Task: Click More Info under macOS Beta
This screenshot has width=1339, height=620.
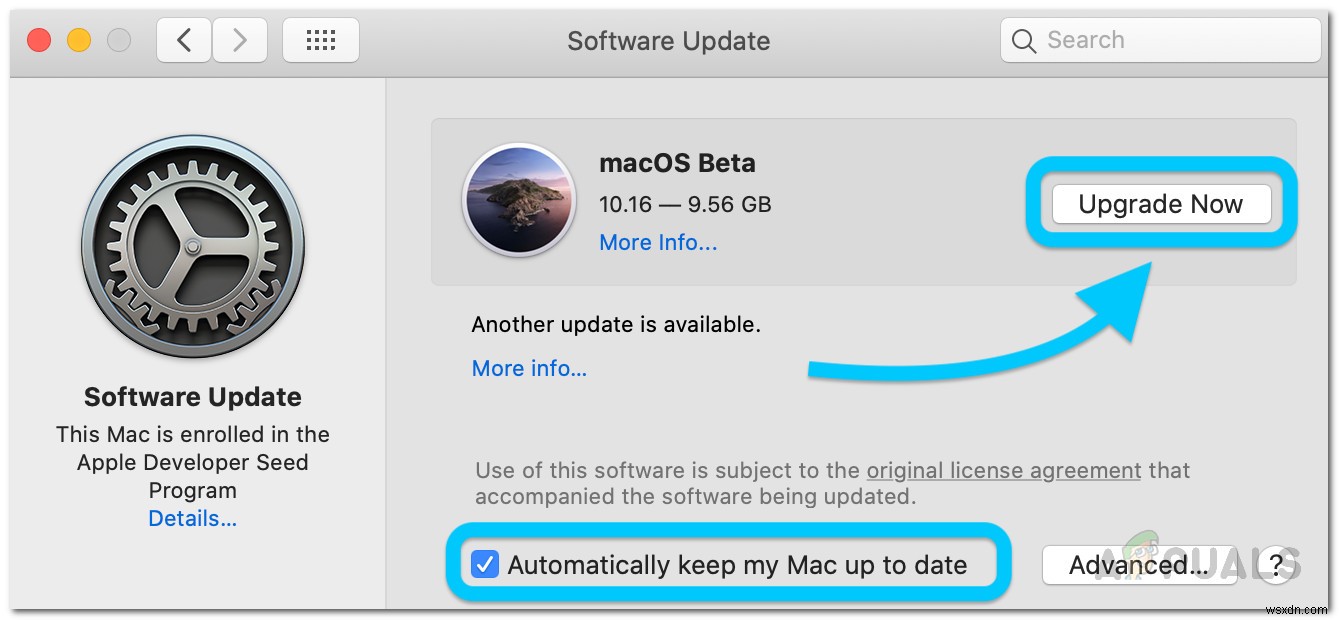Action: point(657,242)
